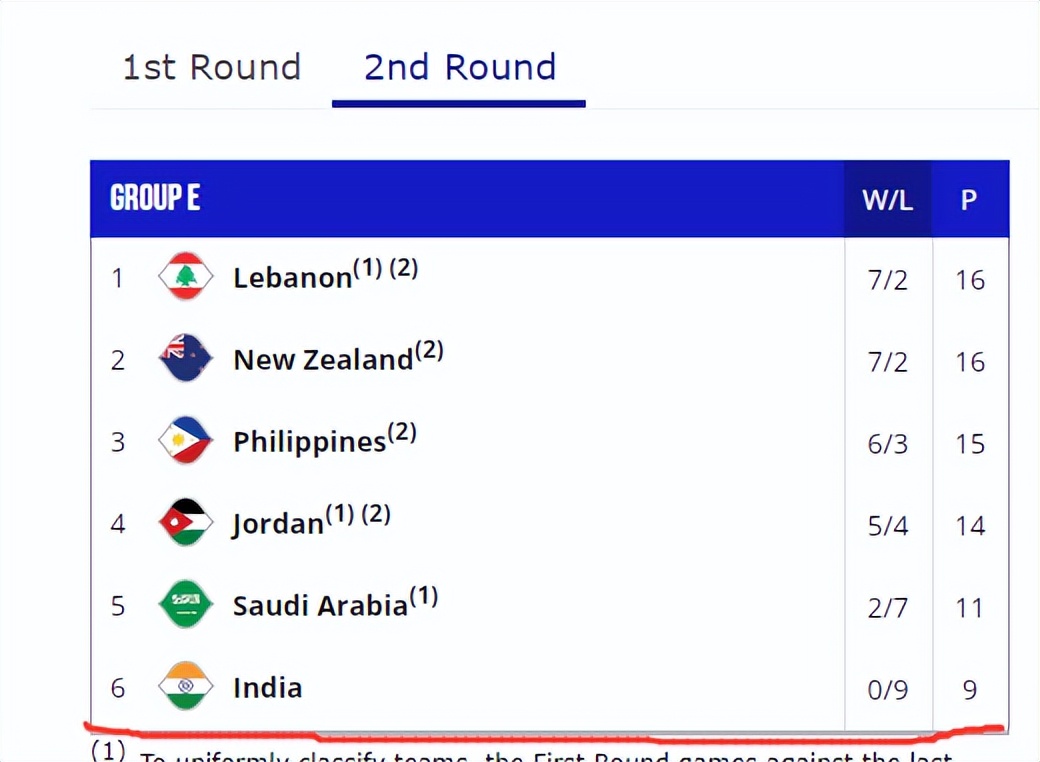
Task: Switch to the 1st Round tab
Action: [x=212, y=68]
